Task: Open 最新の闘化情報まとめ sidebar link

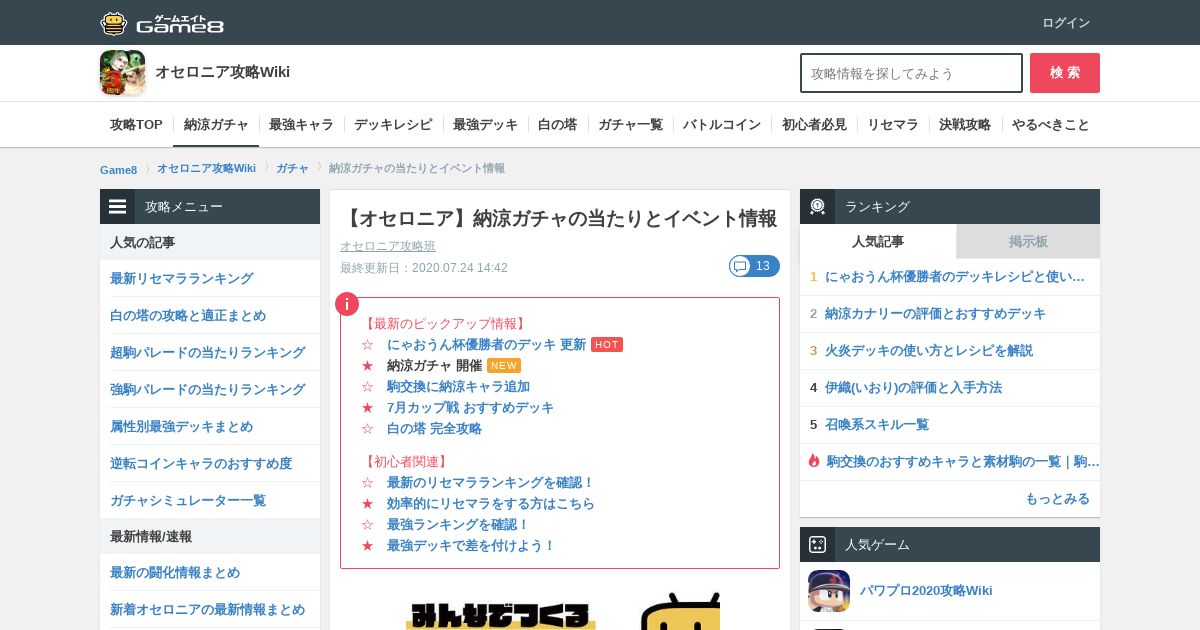Action: pos(175,572)
